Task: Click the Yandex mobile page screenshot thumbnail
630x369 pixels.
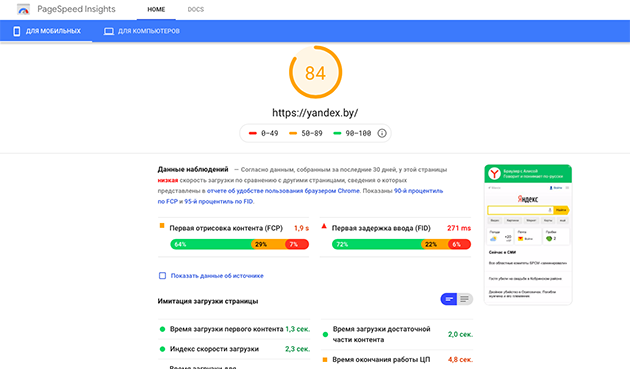Action: pos(528,234)
